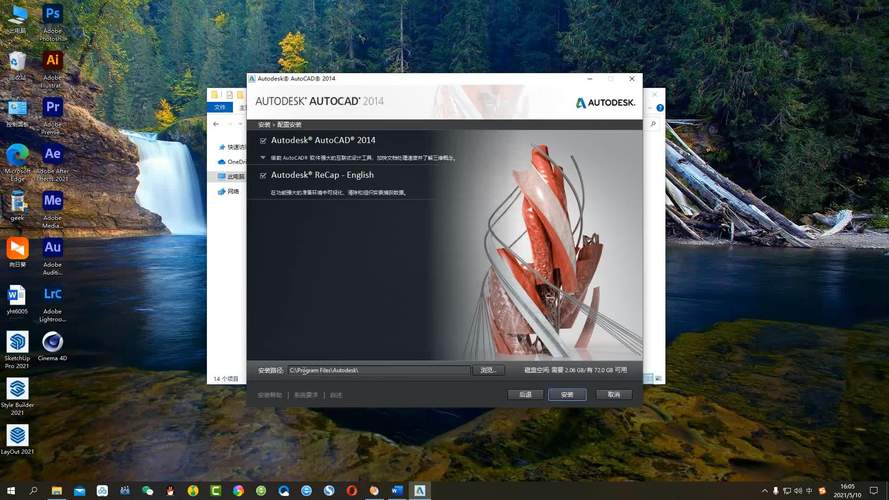Uncheck Autodesk ReCap - English checkbox

click(x=263, y=175)
